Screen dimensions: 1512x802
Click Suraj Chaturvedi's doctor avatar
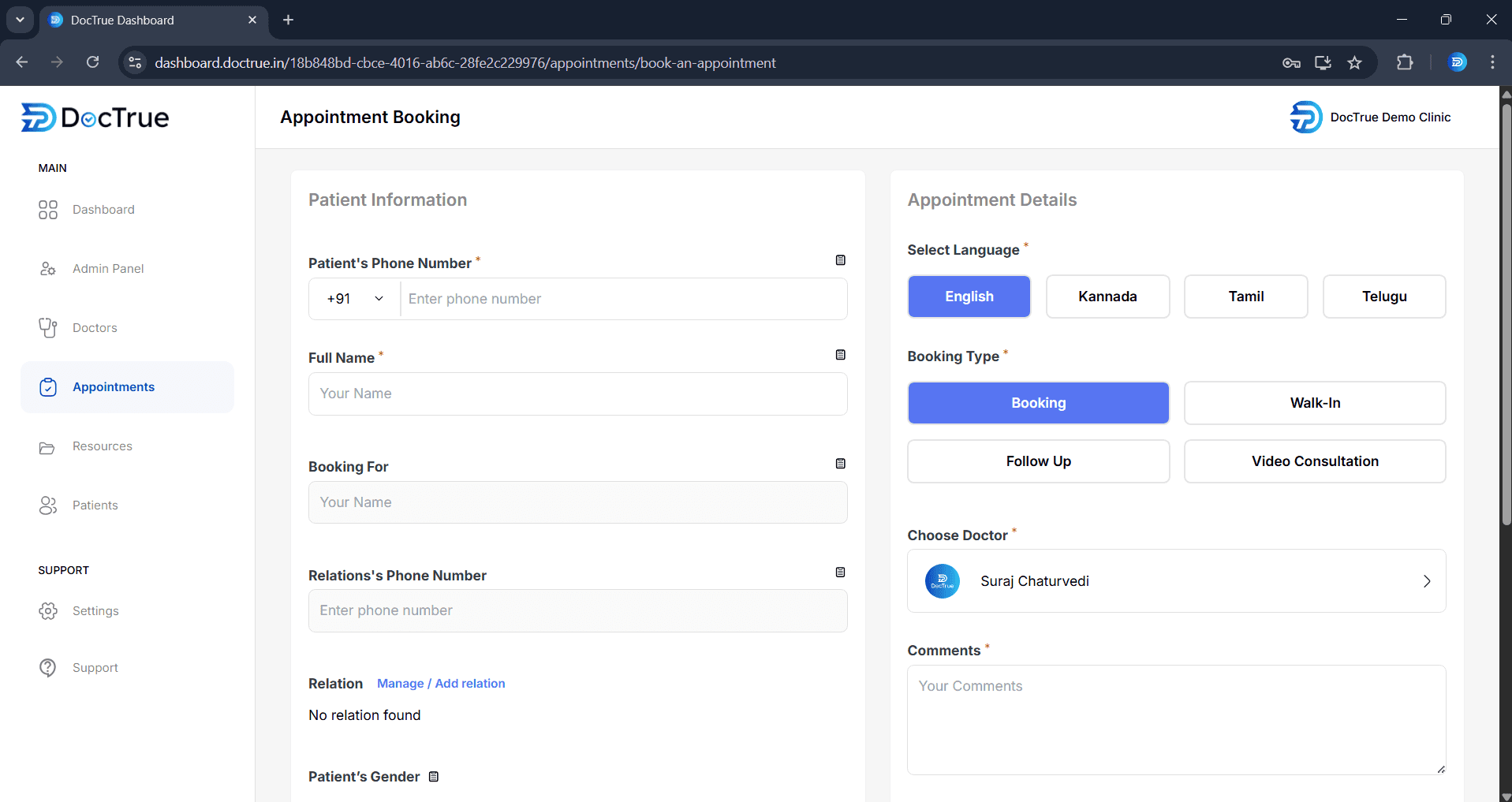pos(943,581)
